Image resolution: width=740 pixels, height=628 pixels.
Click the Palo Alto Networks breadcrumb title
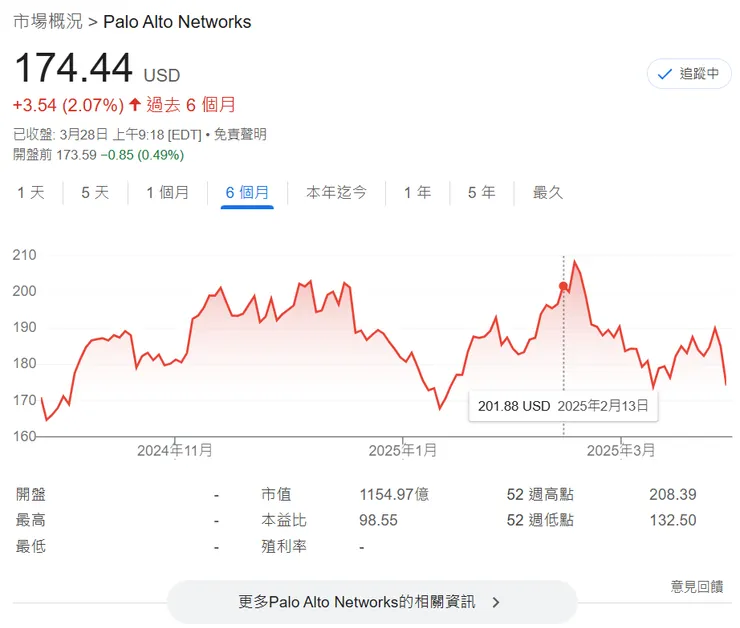pyautogui.click(x=177, y=22)
